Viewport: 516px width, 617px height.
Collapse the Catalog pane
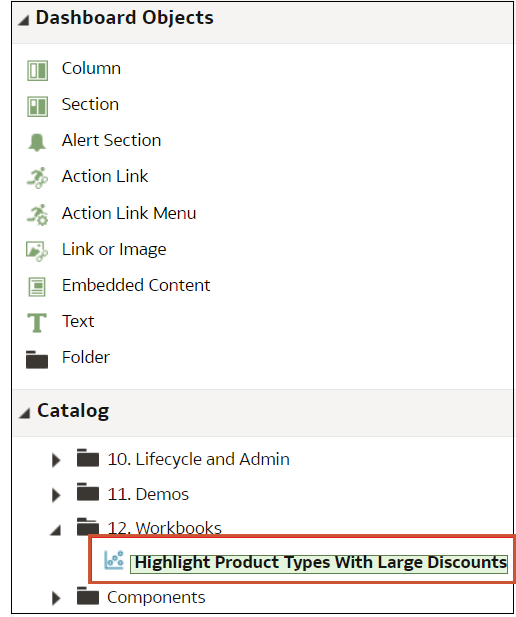(x=24, y=413)
